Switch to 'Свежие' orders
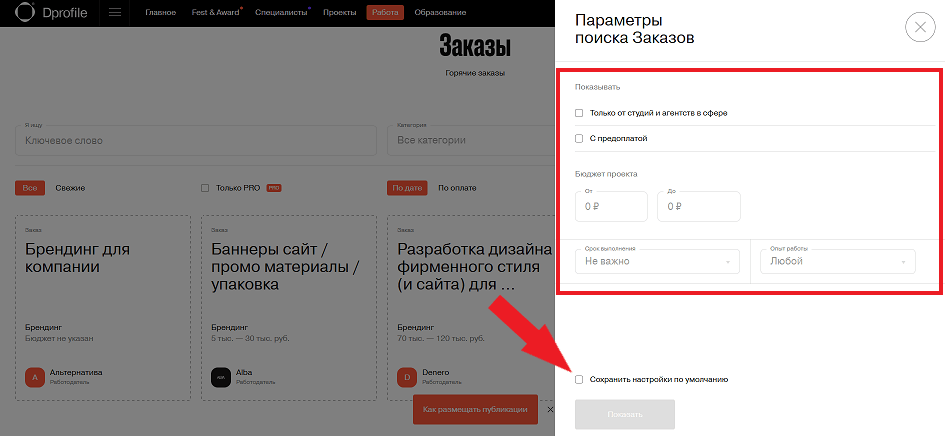Screen dimensions: 945x436 coord(71,188)
